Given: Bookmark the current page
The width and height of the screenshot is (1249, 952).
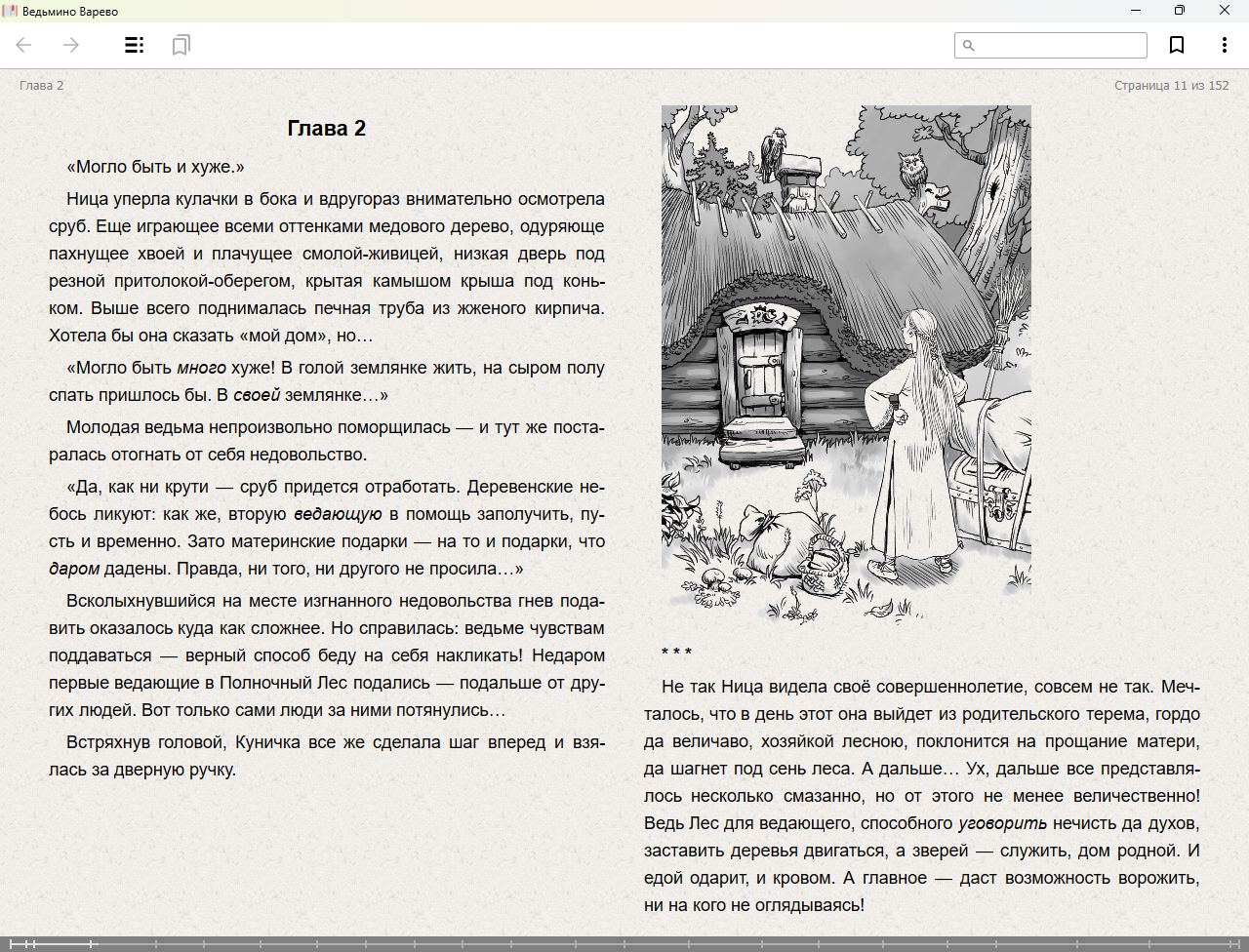Looking at the screenshot, I should [1177, 45].
